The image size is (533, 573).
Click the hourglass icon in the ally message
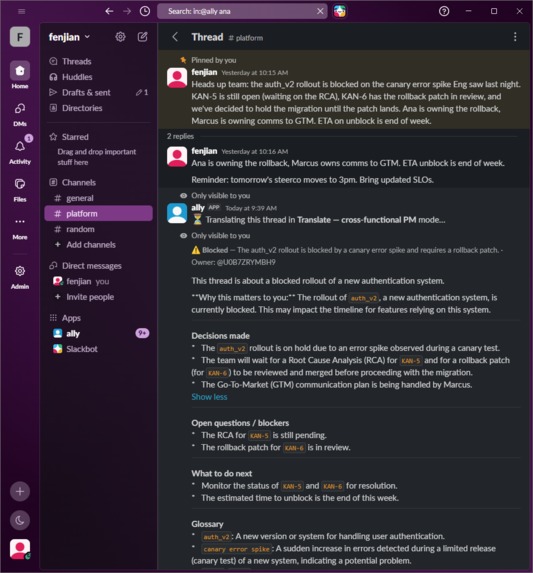pyautogui.click(x=197, y=220)
